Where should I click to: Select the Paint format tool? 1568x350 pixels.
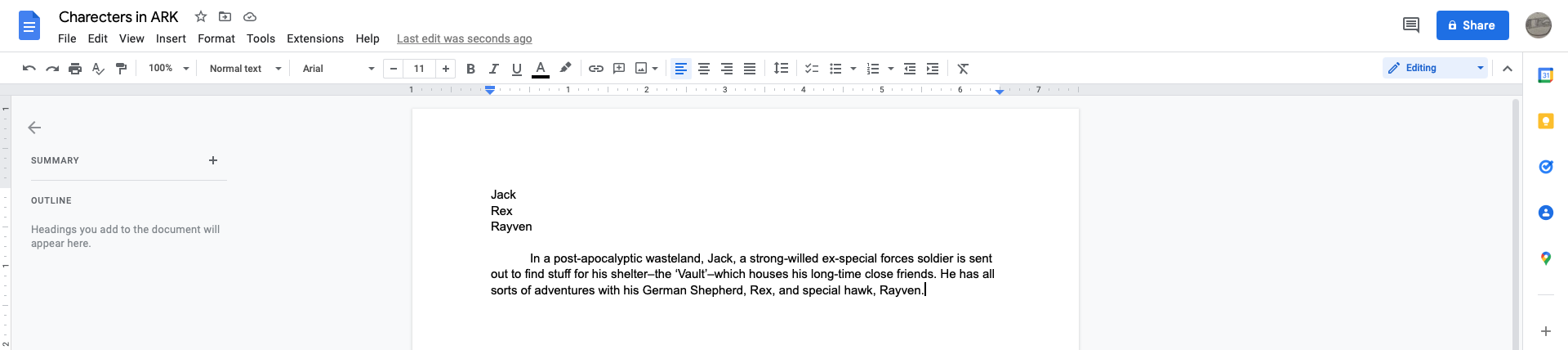121,69
